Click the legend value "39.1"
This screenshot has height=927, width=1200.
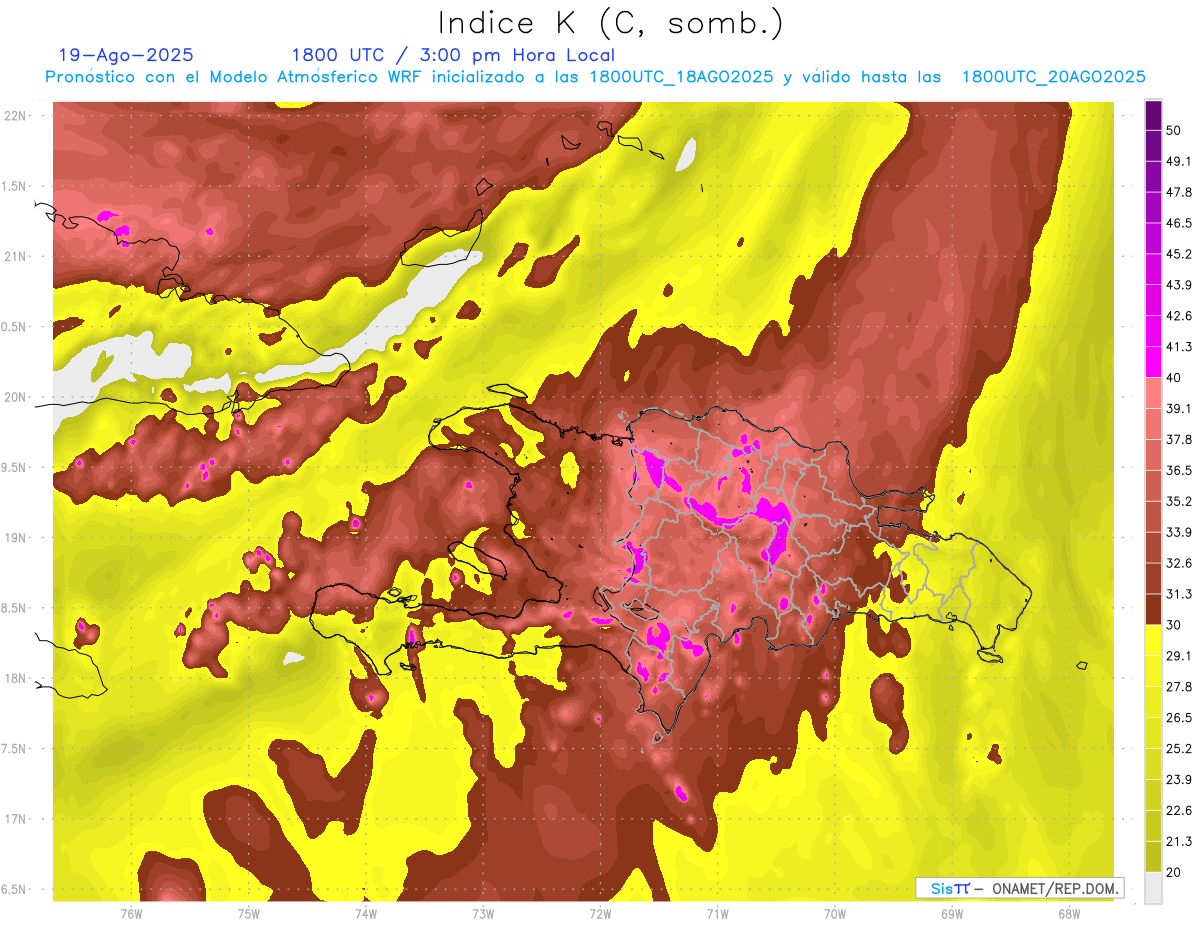[1178, 408]
